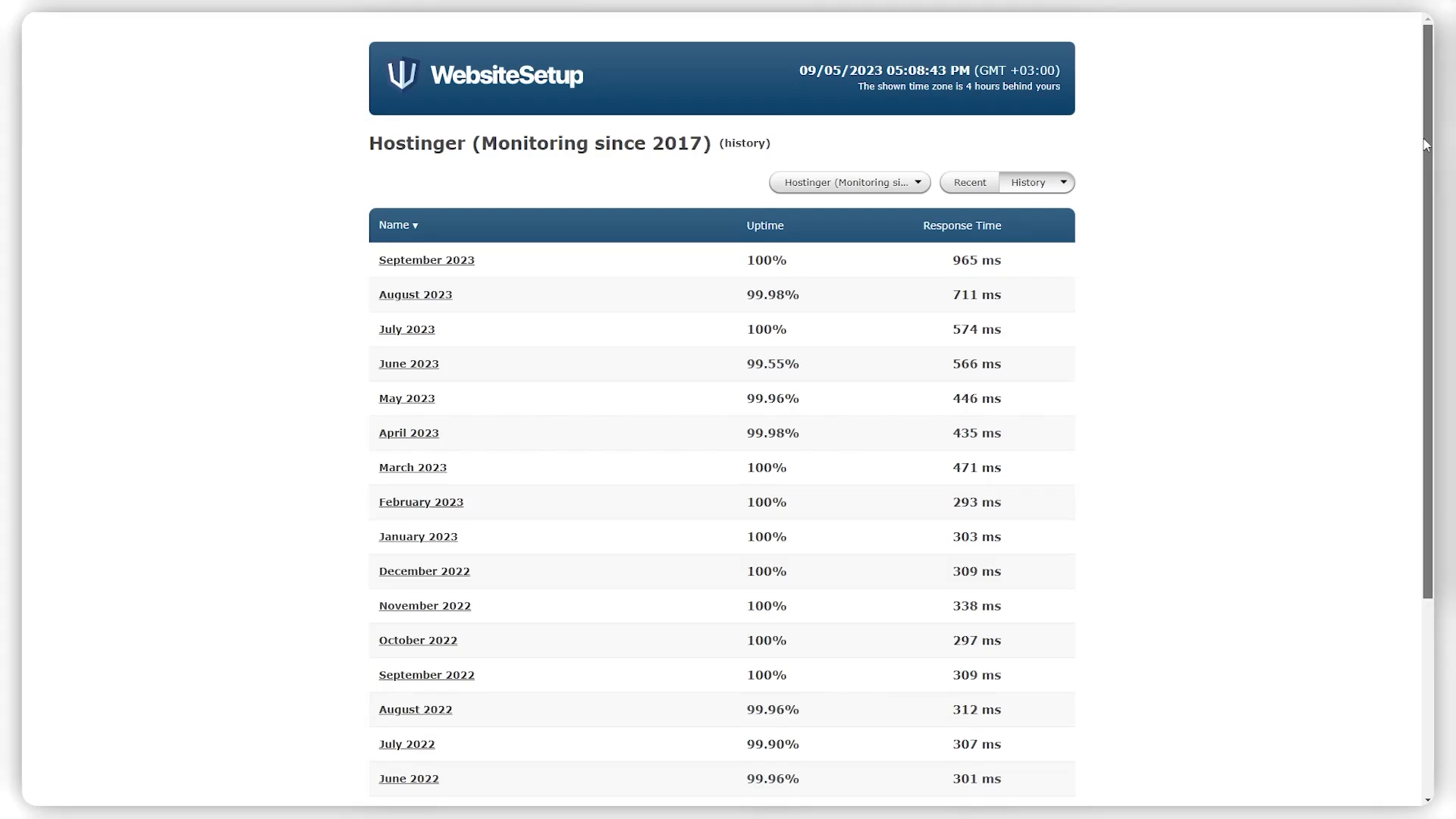1456x819 pixels.
Task: Switch to the History tab
Action: 1028,182
